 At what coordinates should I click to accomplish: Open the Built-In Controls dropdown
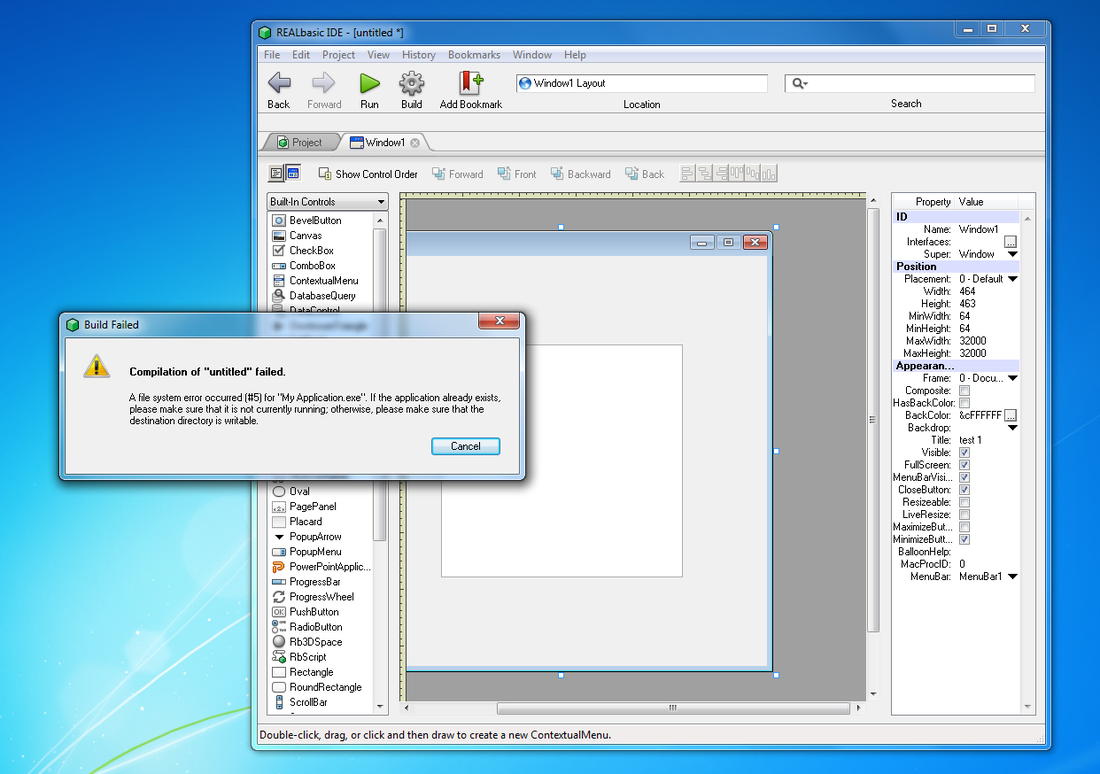(x=328, y=201)
